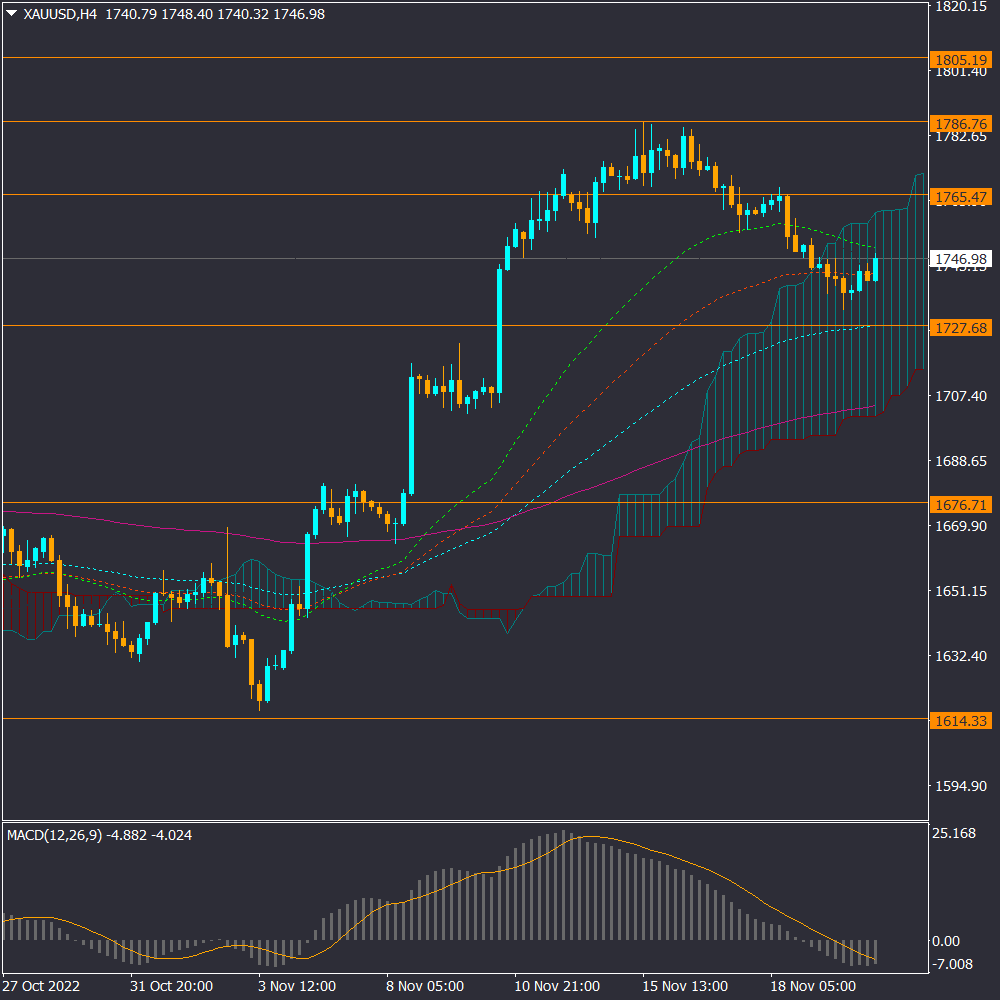Select the 10 Nov 21:00 time marker
Screen dimensions: 1000x1000
pyautogui.click(x=557, y=986)
